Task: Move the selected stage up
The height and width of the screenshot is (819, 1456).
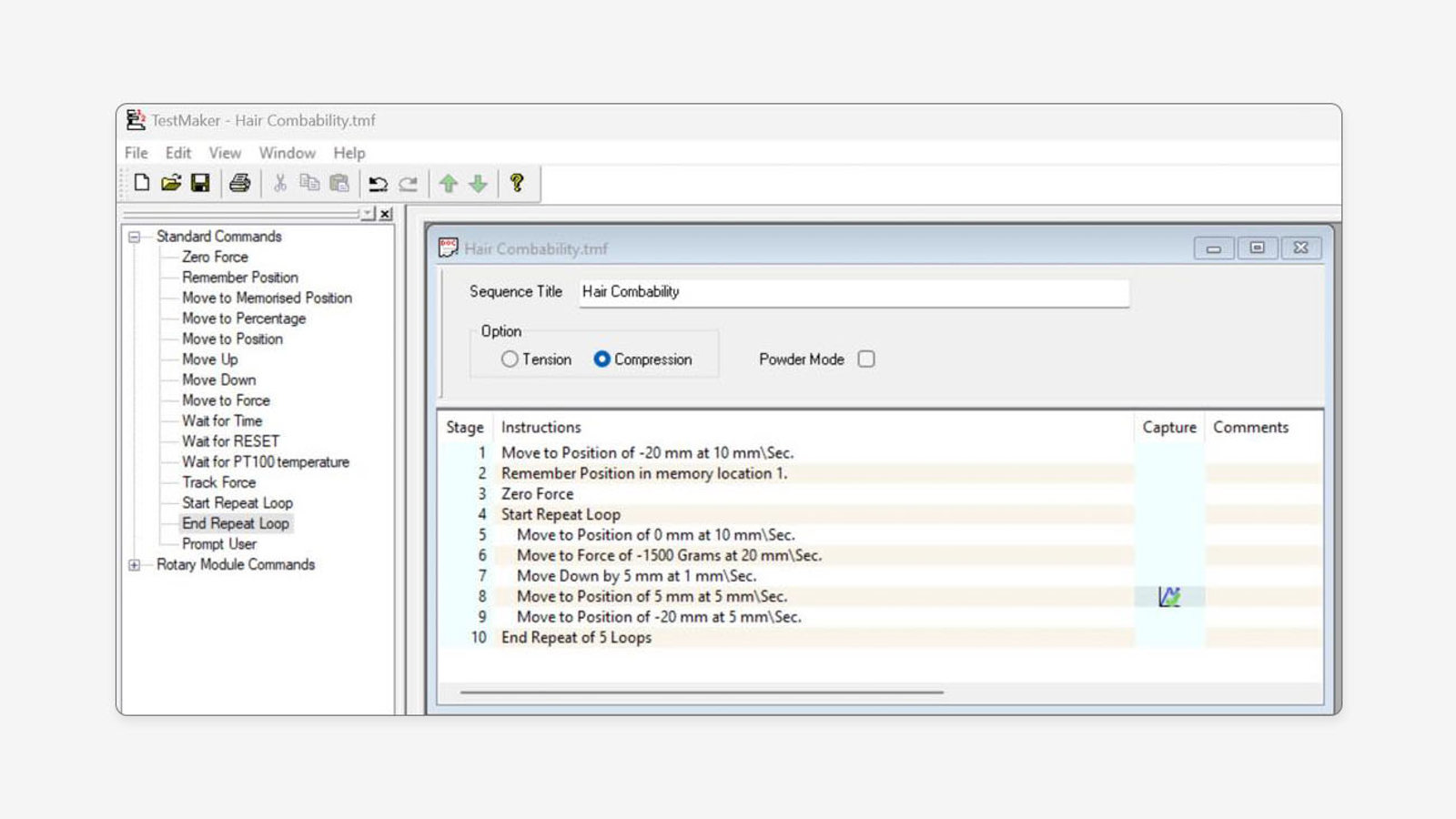Action: click(x=447, y=183)
